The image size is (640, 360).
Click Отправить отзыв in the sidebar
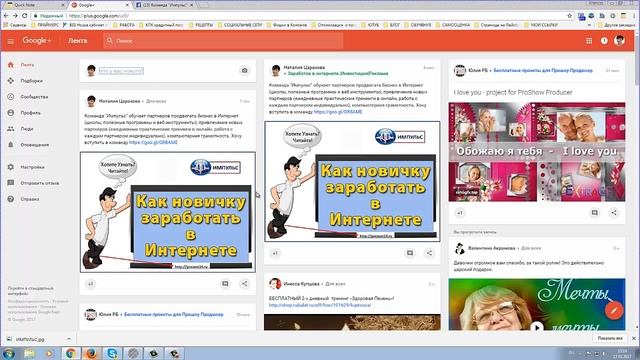click(x=40, y=183)
